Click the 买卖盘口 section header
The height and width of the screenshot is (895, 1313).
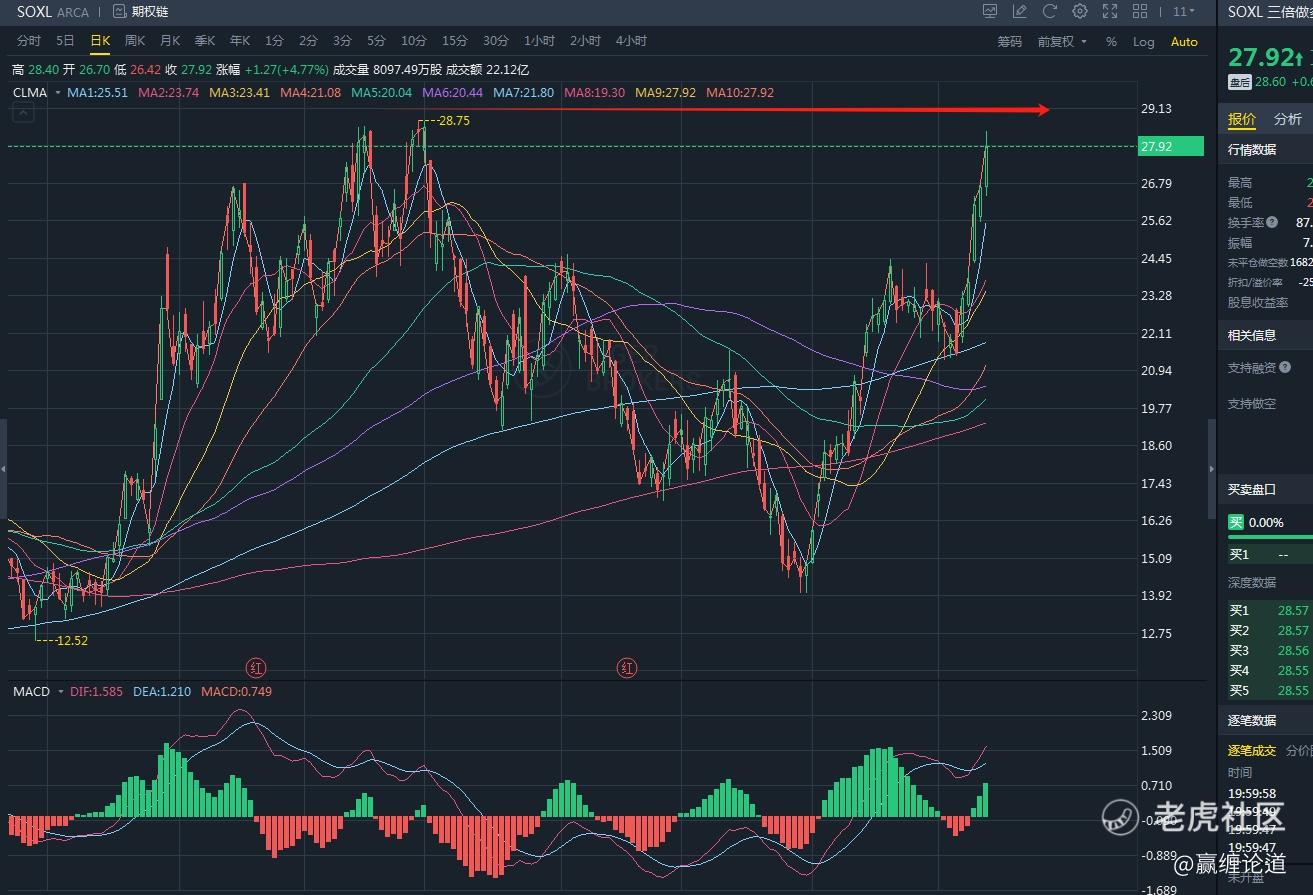[1252, 489]
